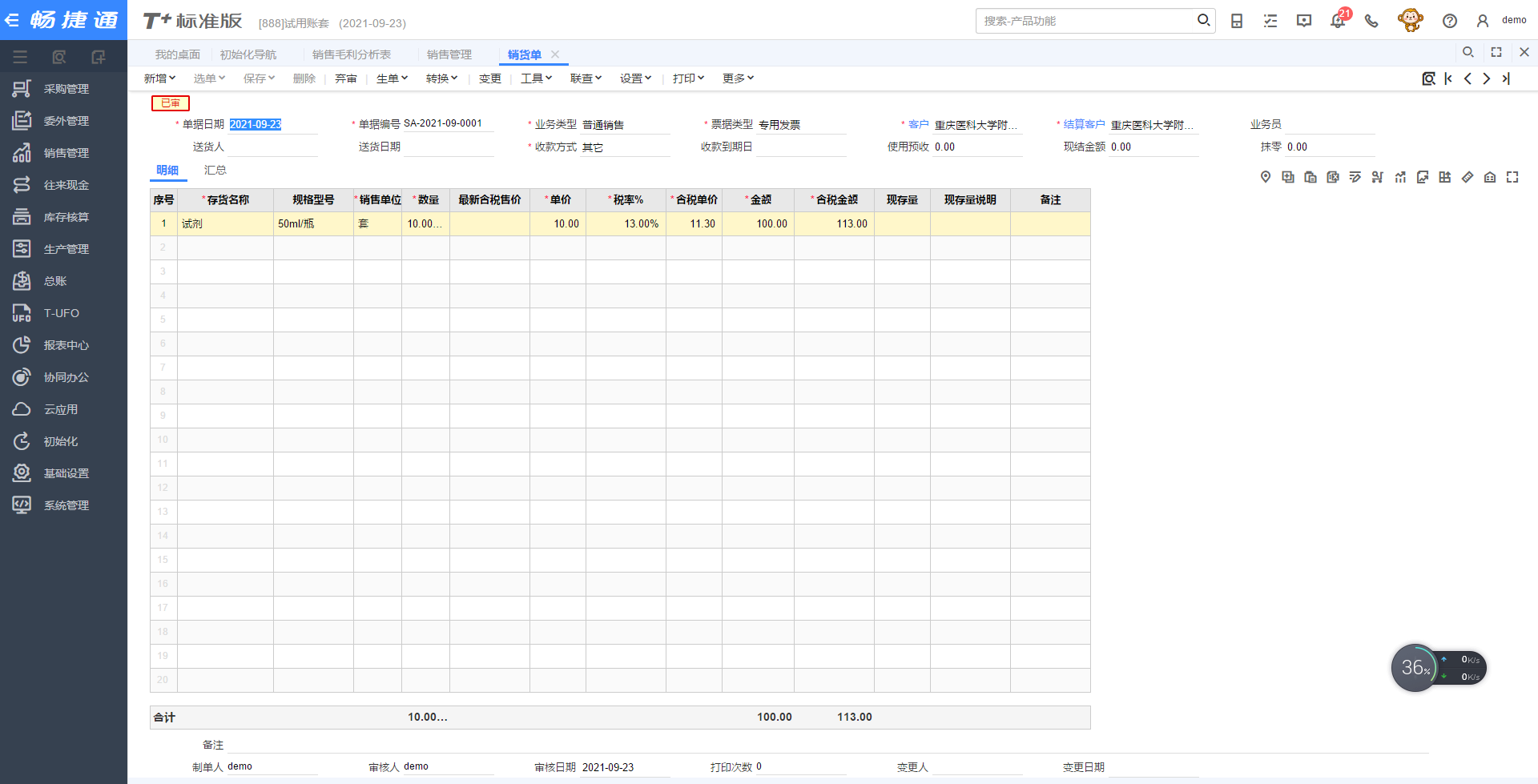Screen dimensions: 1538x784
Task: Click the 试剂 cell in row 1
Action: pos(225,223)
